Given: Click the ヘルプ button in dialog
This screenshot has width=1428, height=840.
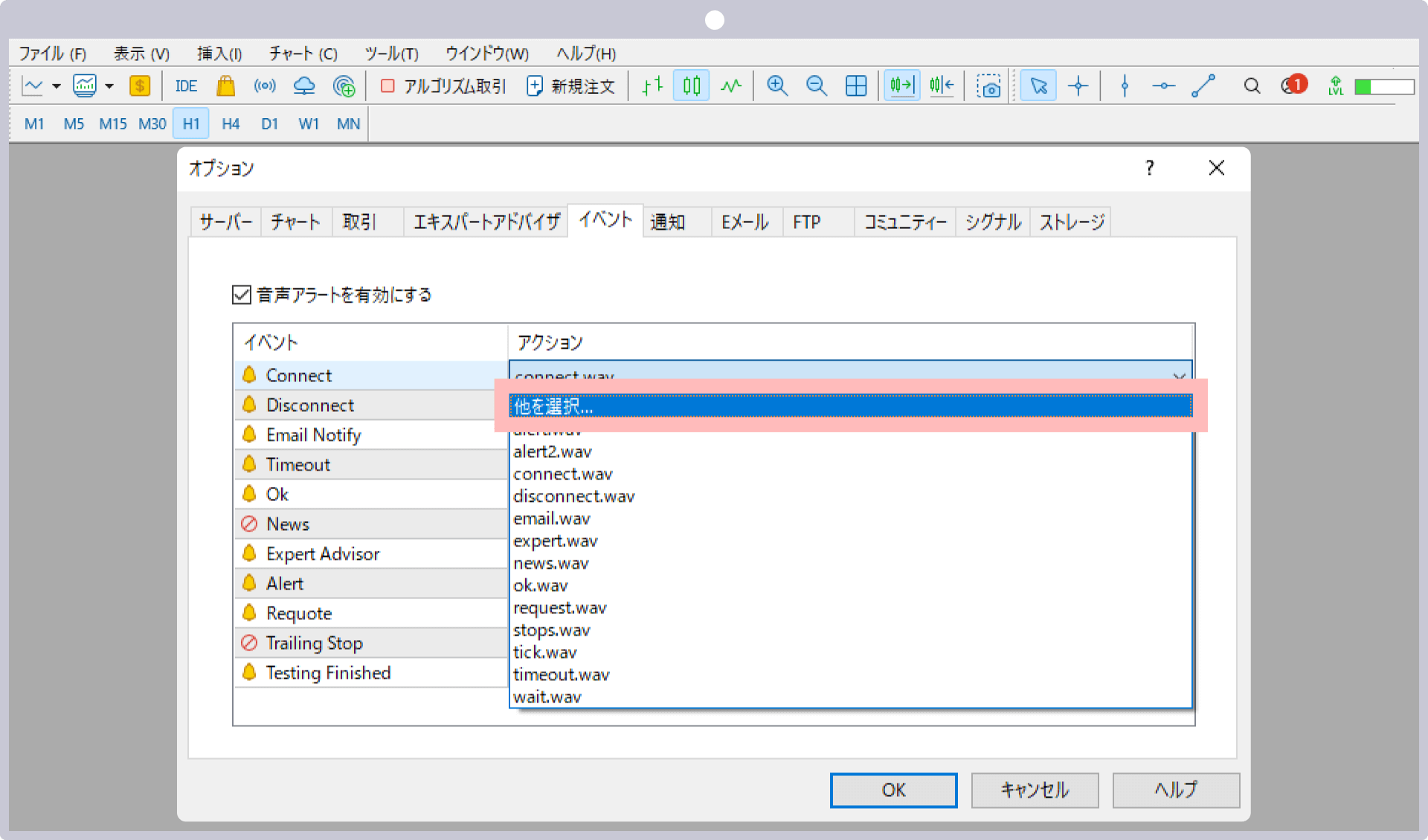Looking at the screenshot, I should coord(1176,790).
